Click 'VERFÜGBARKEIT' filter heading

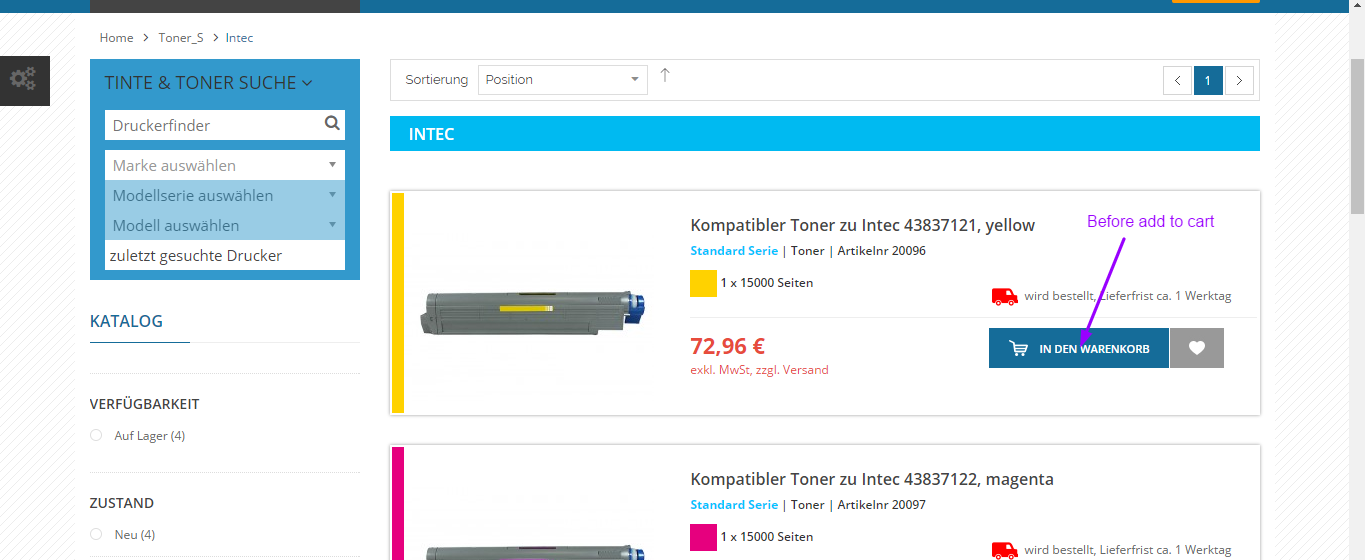coord(145,404)
